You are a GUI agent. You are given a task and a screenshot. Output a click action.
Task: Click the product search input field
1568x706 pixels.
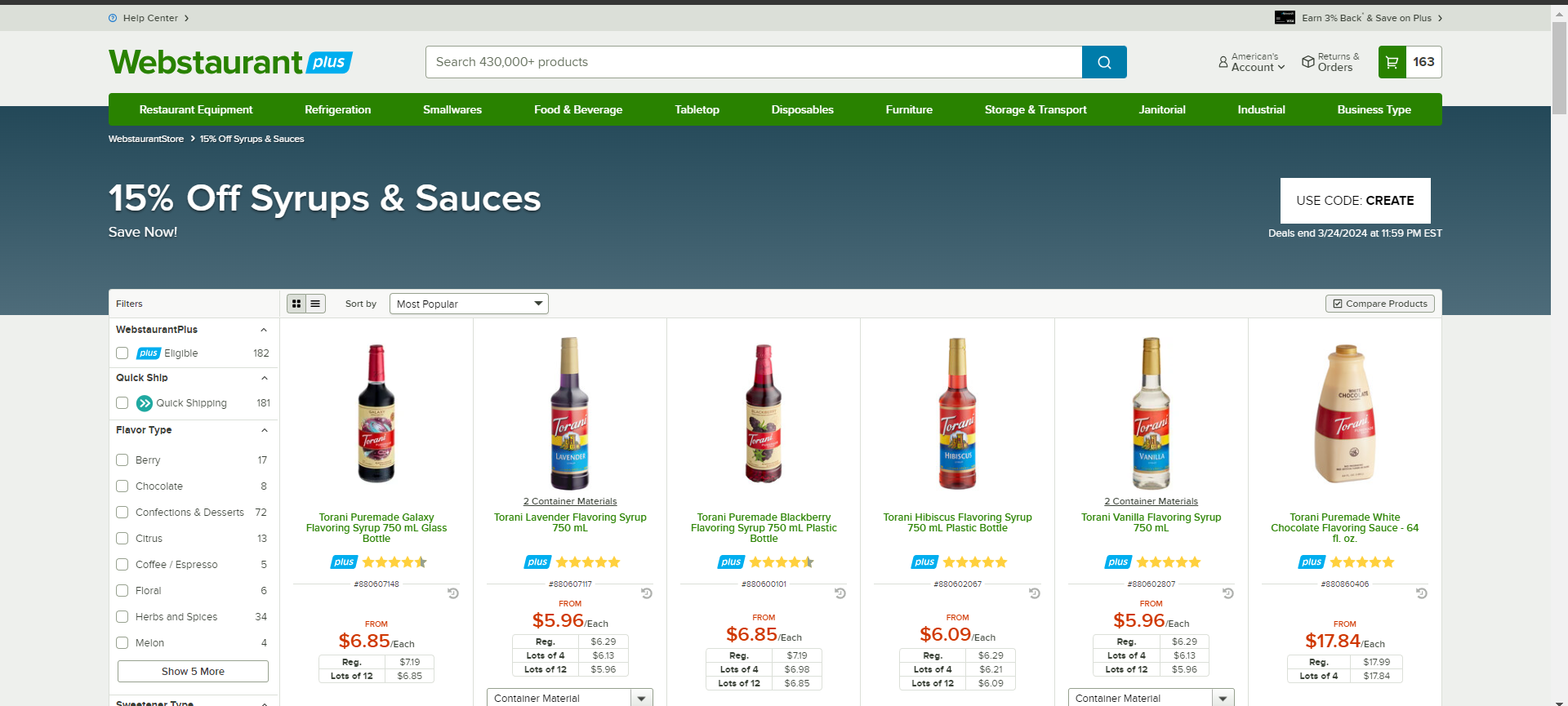pyautogui.click(x=754, y=62)
